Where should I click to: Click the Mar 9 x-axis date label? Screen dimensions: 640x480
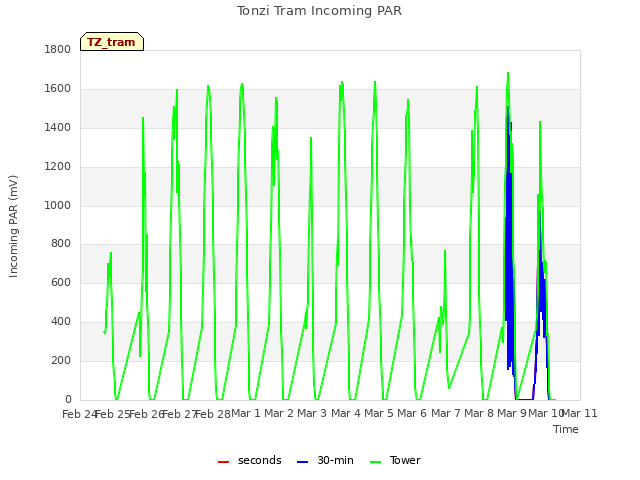(x=512, y=413)
